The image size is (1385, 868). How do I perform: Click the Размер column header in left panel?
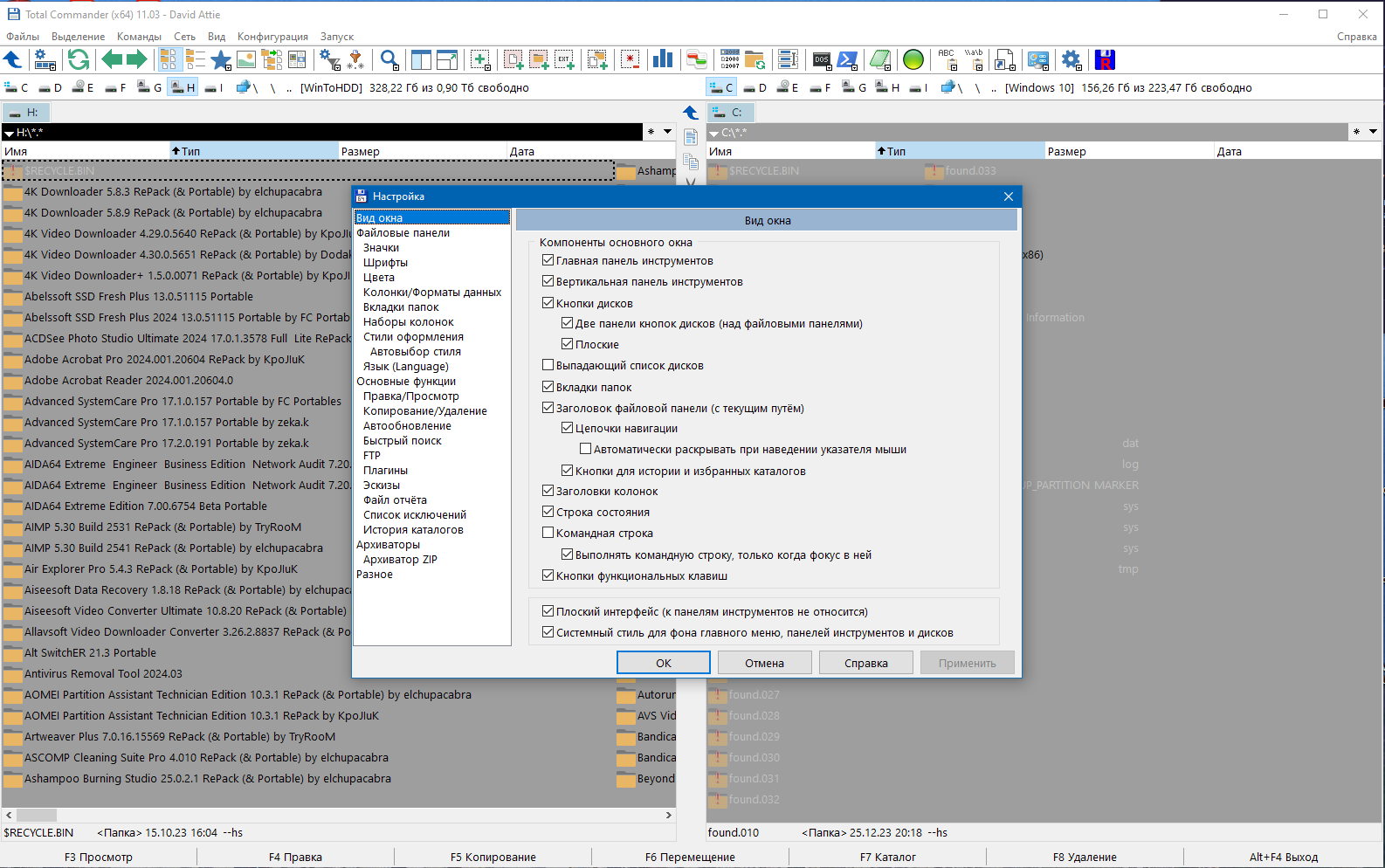point(423,151)
